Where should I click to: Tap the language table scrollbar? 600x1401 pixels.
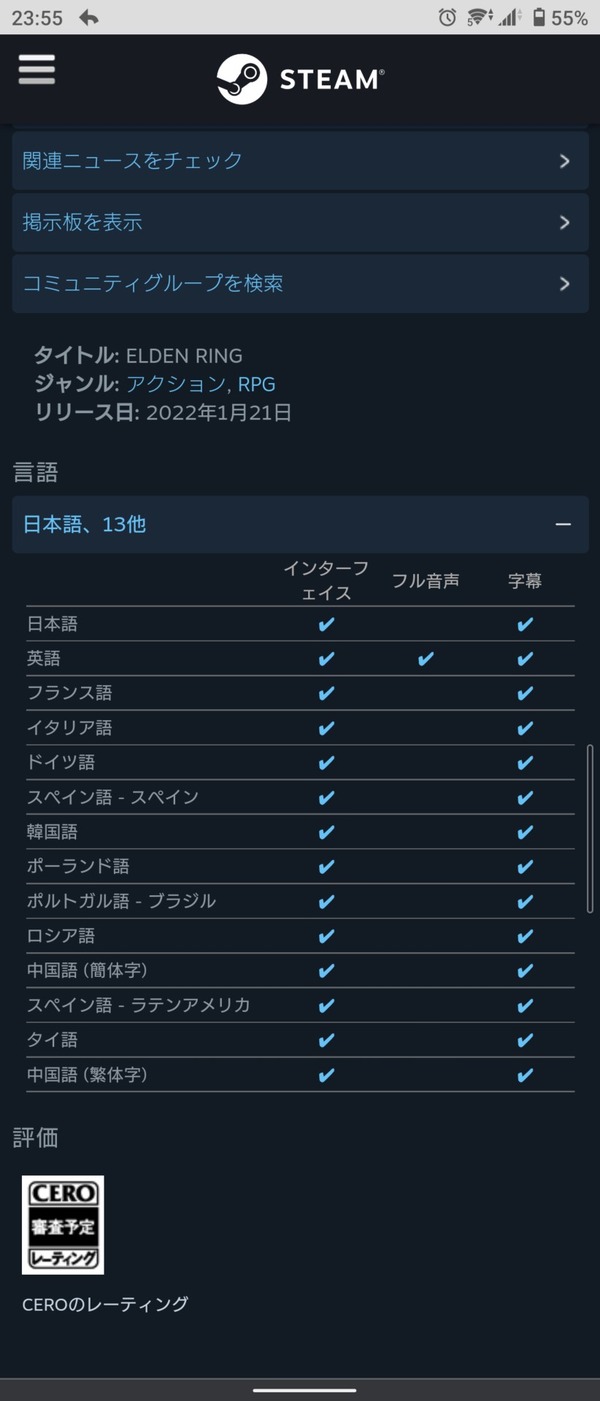[590, 828]
